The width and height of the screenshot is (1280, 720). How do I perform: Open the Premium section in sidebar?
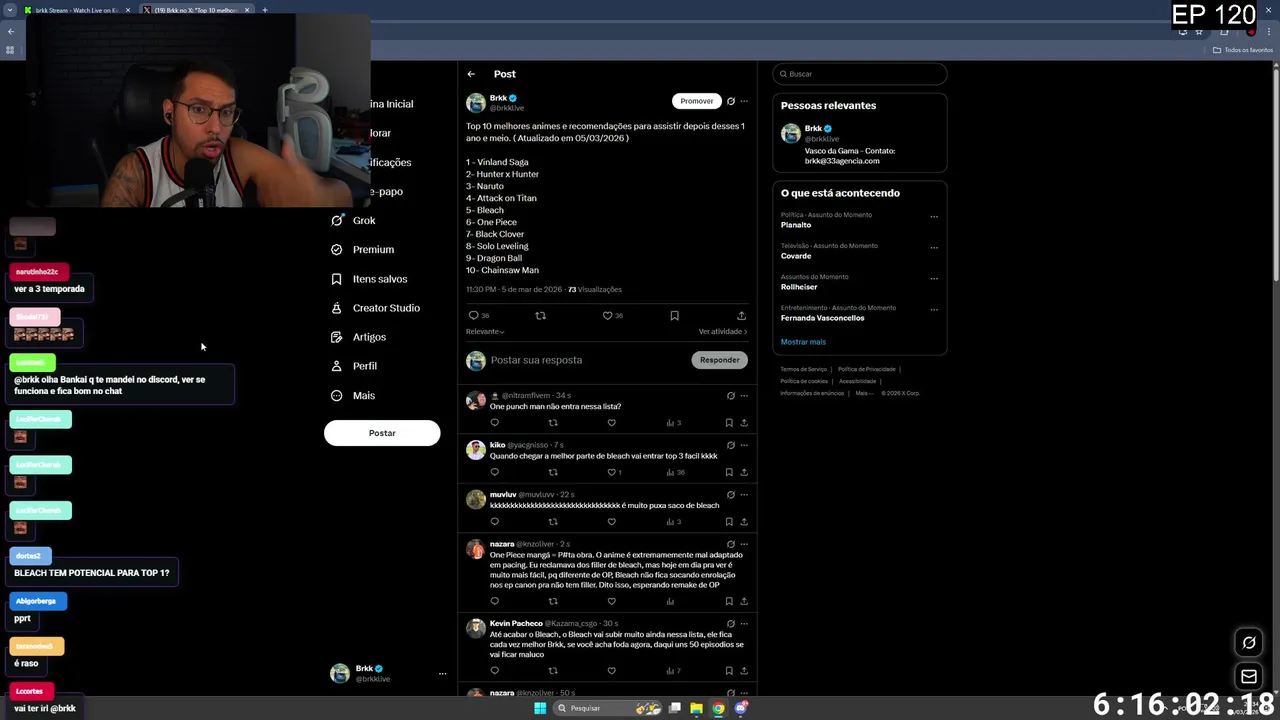pyautogui.click(x=362, y=249)
